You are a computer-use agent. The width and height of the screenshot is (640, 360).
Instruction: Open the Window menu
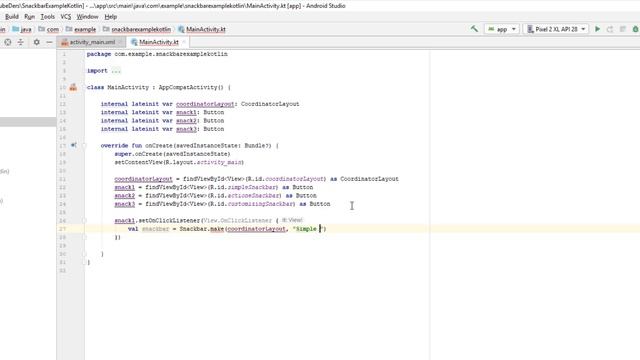(x=87, y=17)
